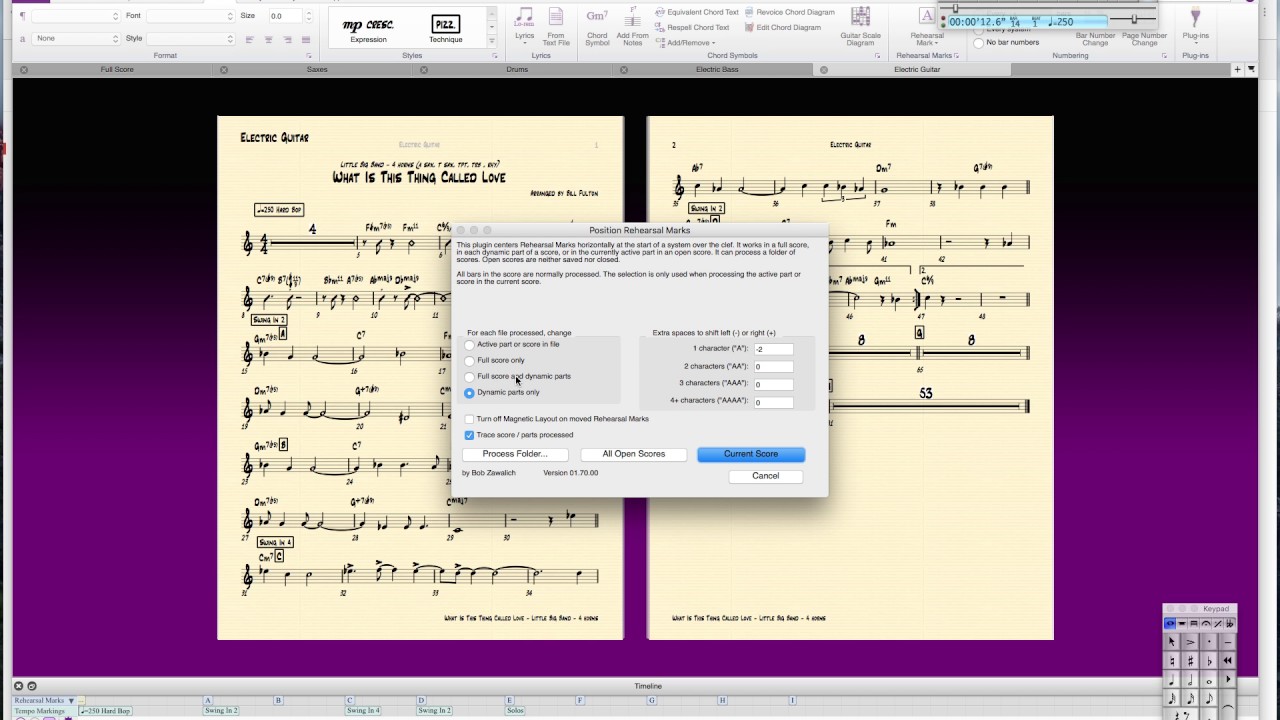
Task: Click the All Open Scores button
Action: click(634, 454)
